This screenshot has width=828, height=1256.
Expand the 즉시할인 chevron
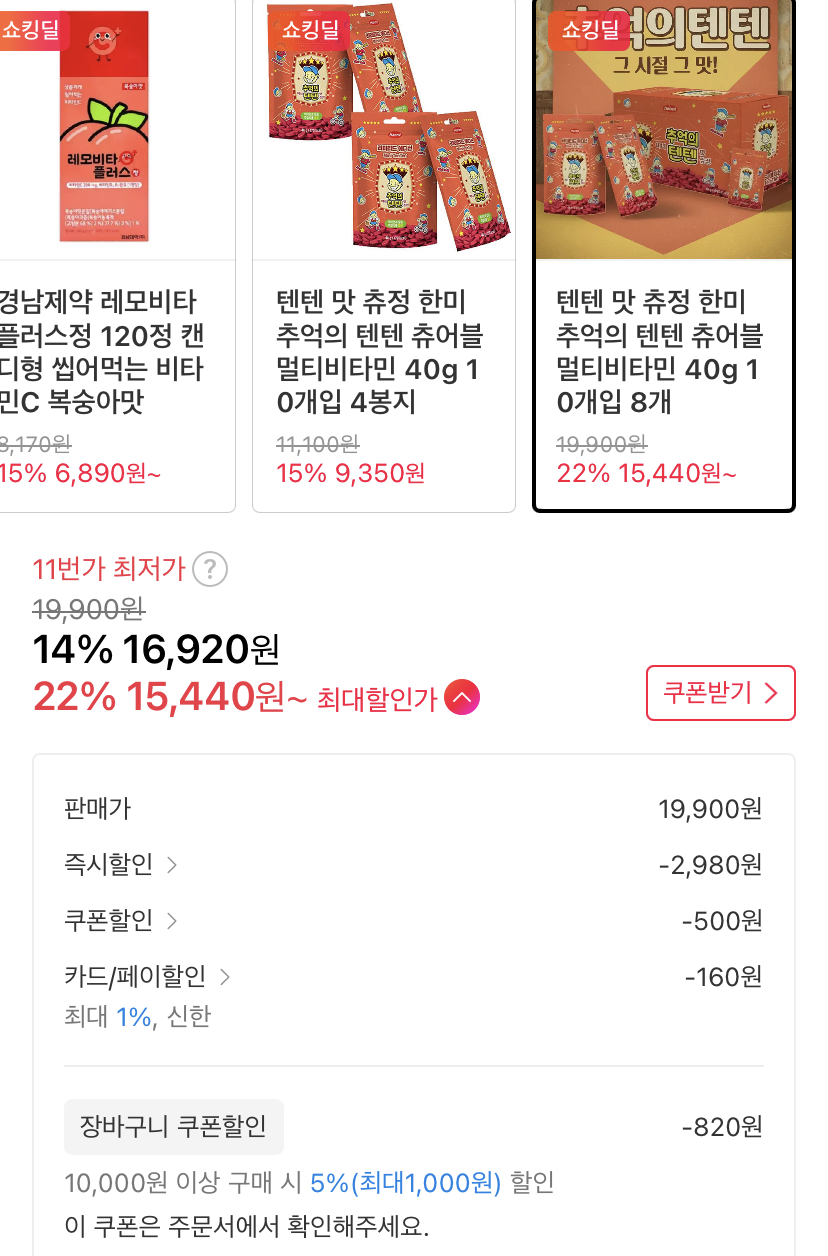[172, 865]
